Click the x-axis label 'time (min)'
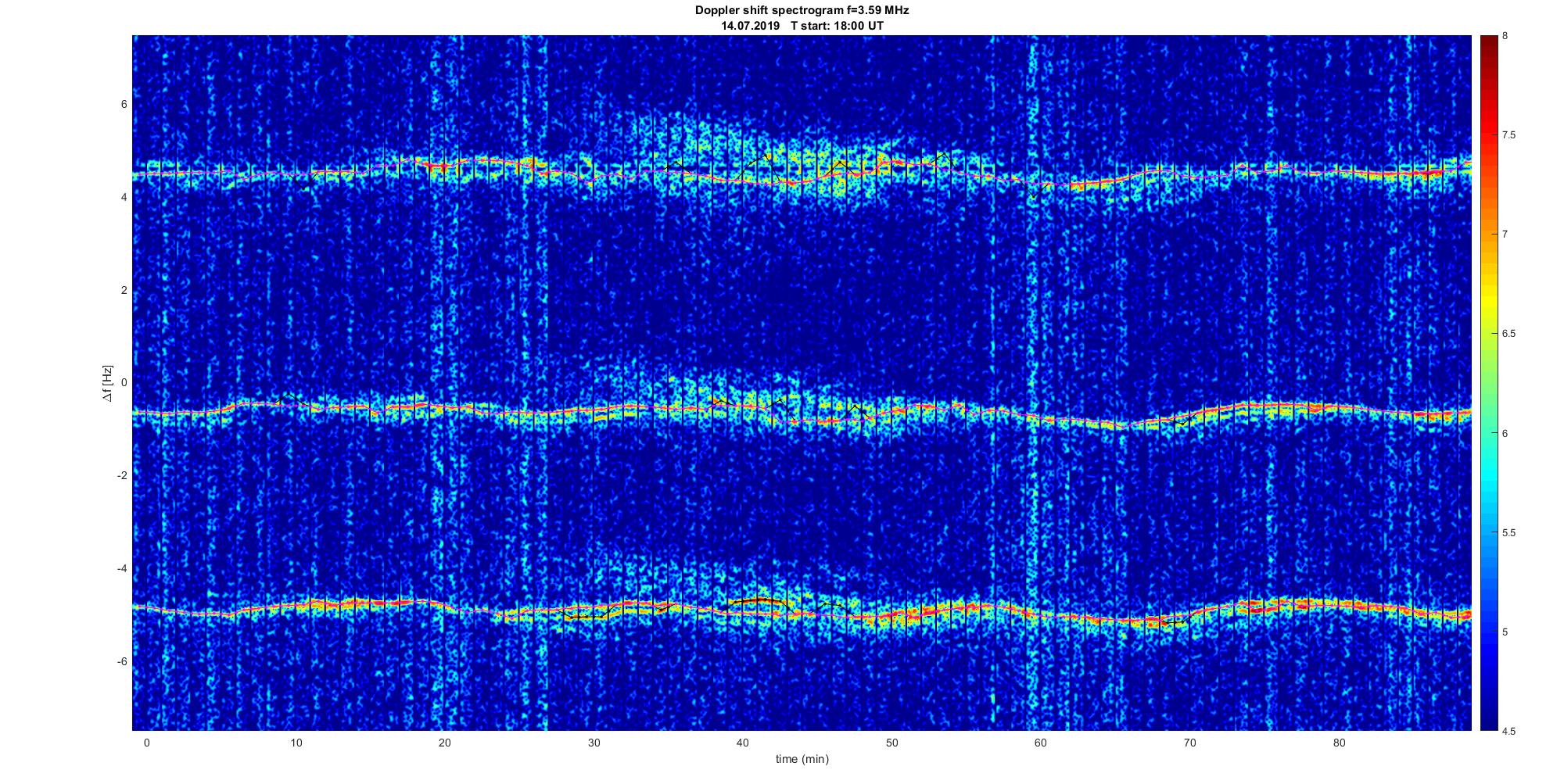 click(802, 759)
